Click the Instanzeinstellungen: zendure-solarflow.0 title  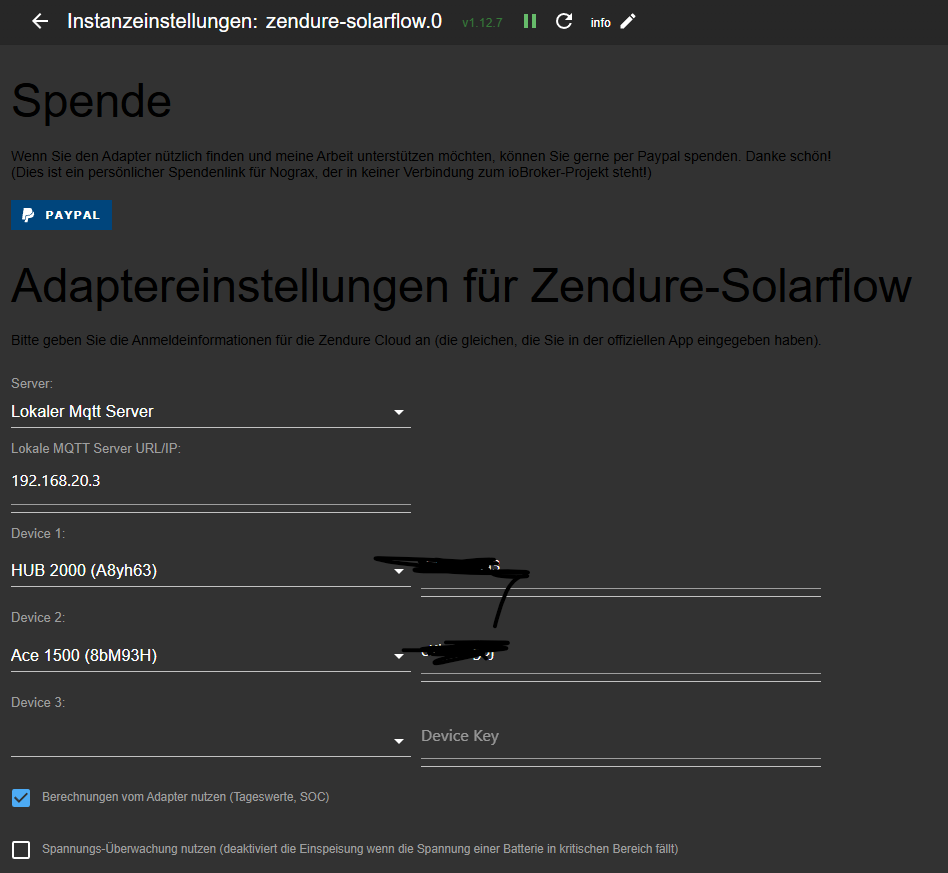coord(255,21)
